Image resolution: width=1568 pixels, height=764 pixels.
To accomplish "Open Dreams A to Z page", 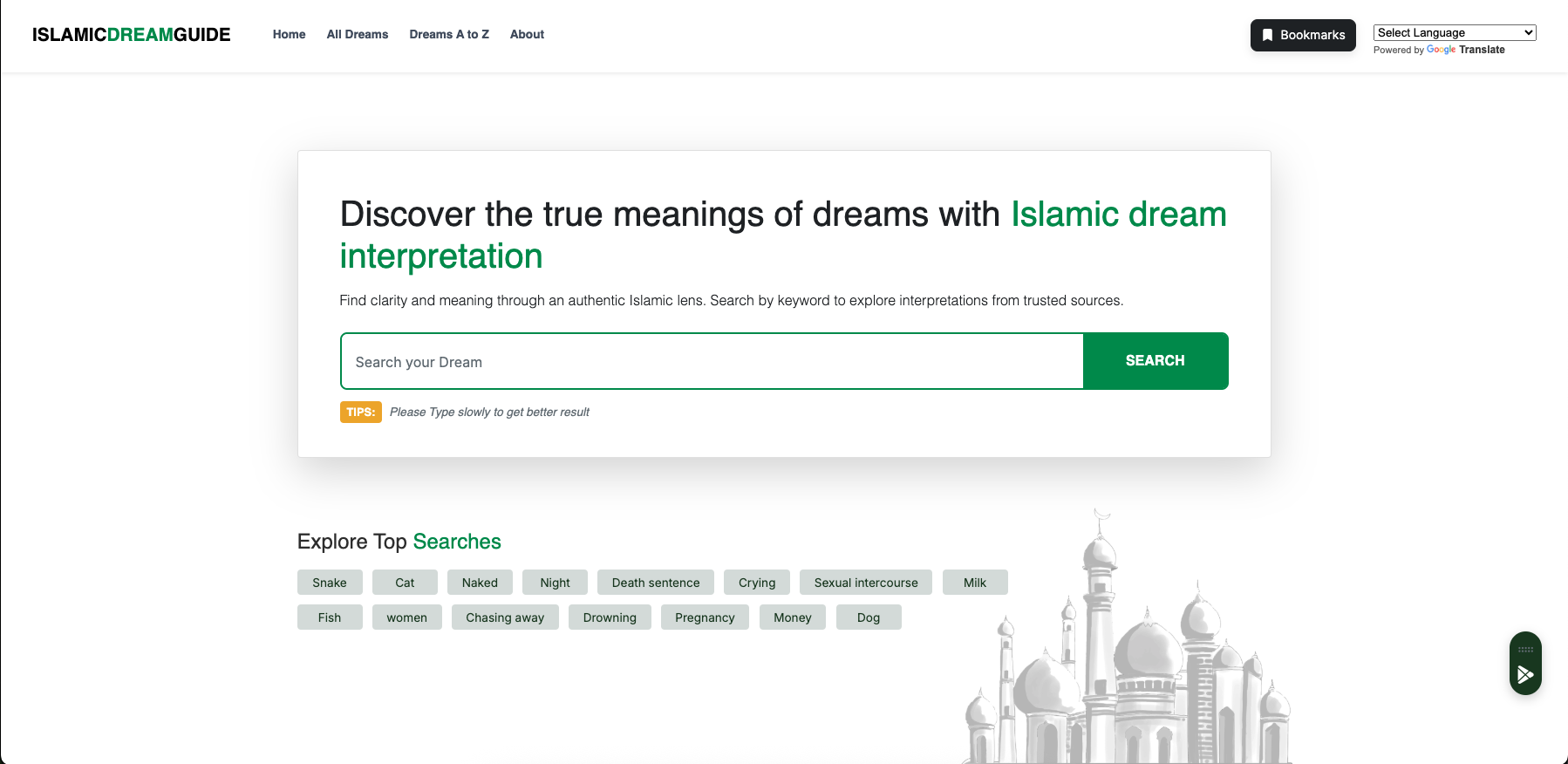I will pyautogui.click(x=448, y=34).
